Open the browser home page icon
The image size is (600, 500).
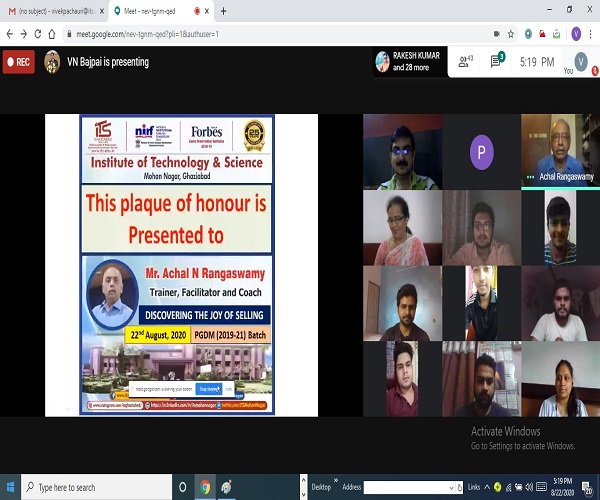[x=52, y=34]
